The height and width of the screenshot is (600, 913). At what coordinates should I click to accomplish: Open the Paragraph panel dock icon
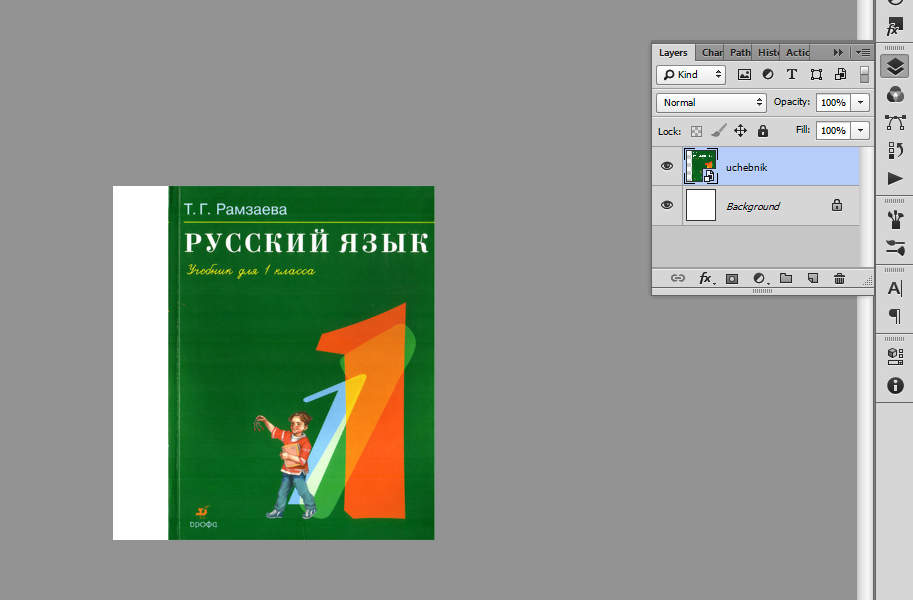click(895, 316)
